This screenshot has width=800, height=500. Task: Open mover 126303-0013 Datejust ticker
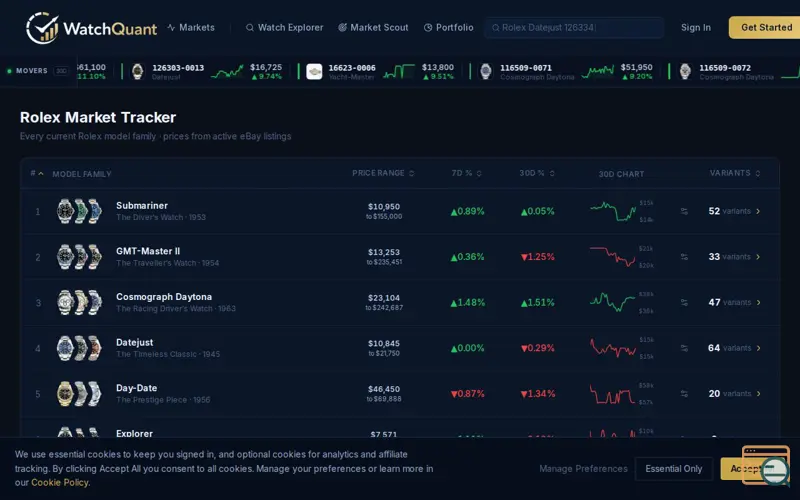pyautogui.click(x=207, y=71)
